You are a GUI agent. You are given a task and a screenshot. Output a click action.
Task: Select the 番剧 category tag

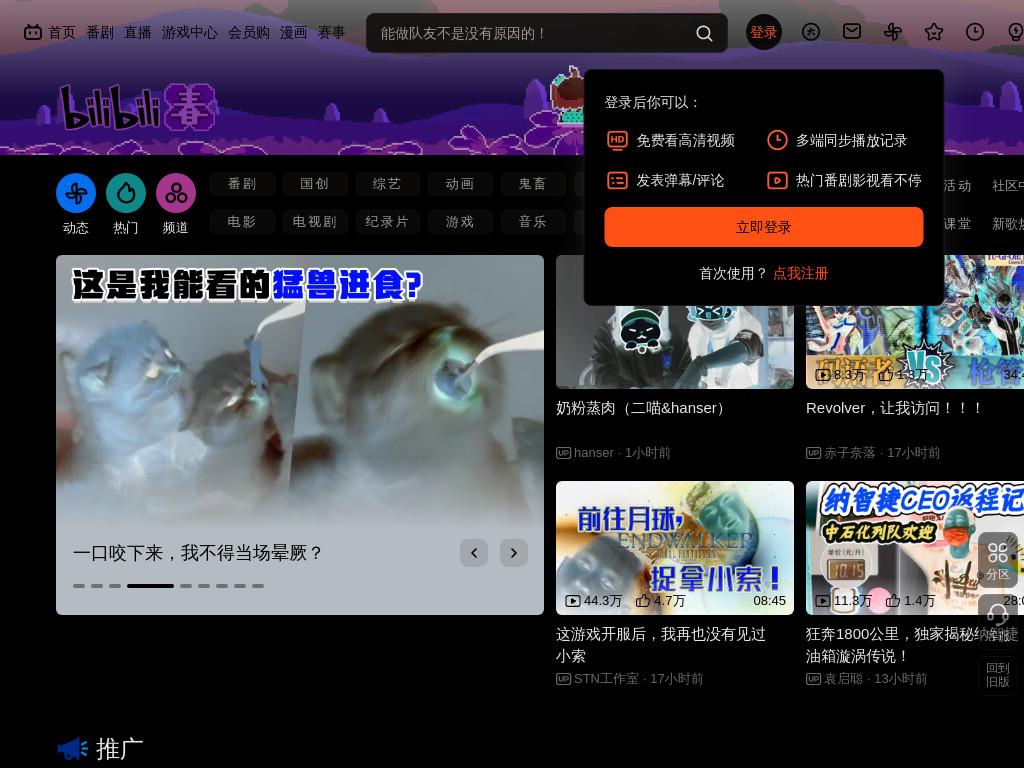click(242, 184)
